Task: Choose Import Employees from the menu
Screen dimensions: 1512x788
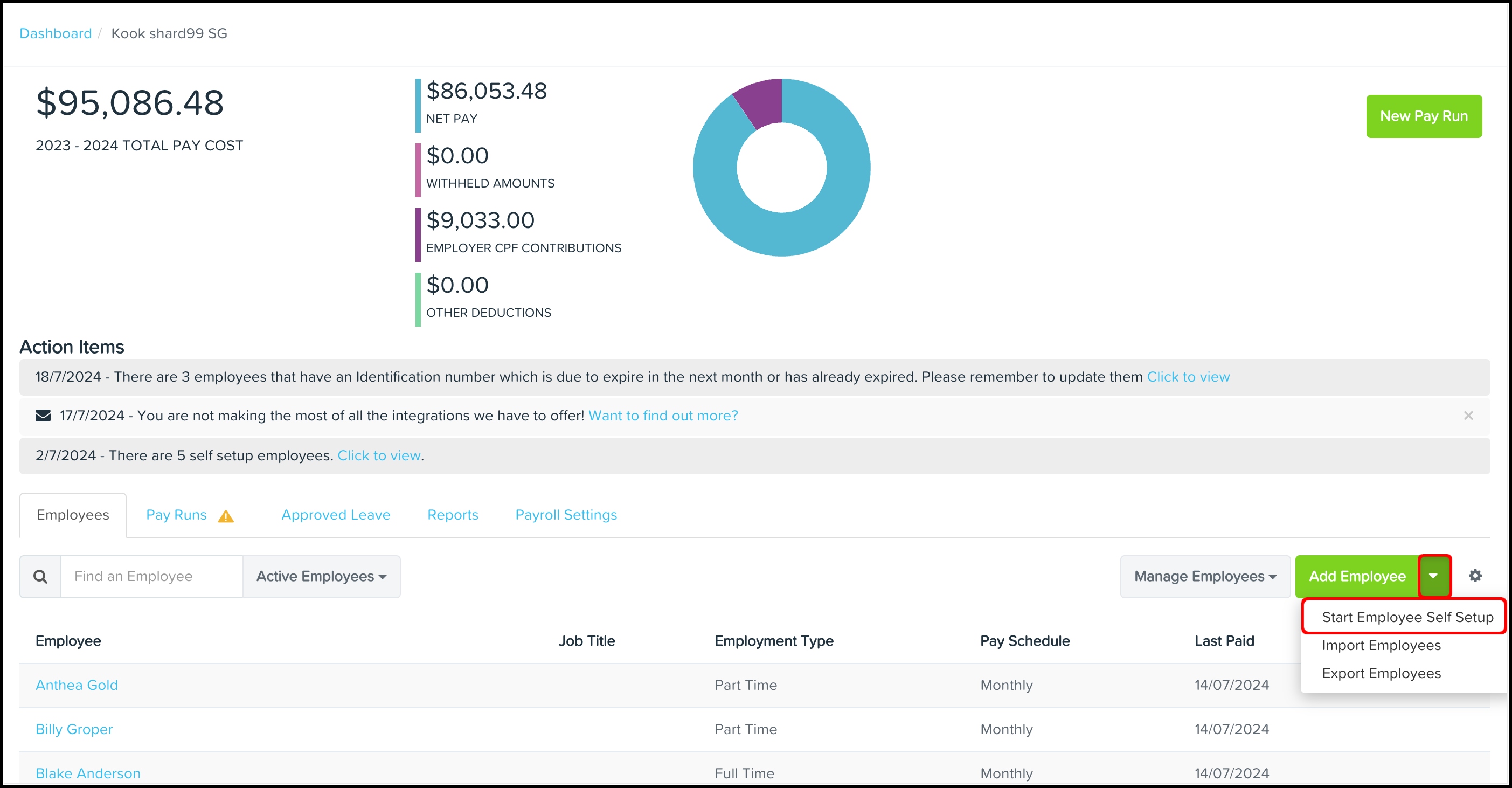Action: [1381, 645]
